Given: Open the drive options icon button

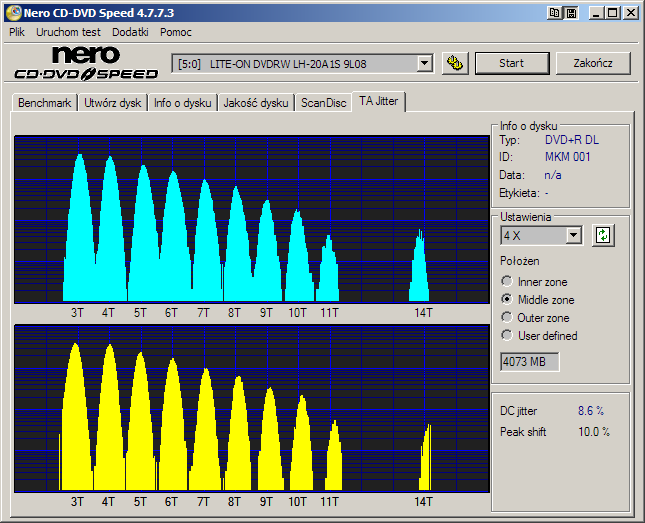Looking at the screenshot, I should click(x=455, y=63).
